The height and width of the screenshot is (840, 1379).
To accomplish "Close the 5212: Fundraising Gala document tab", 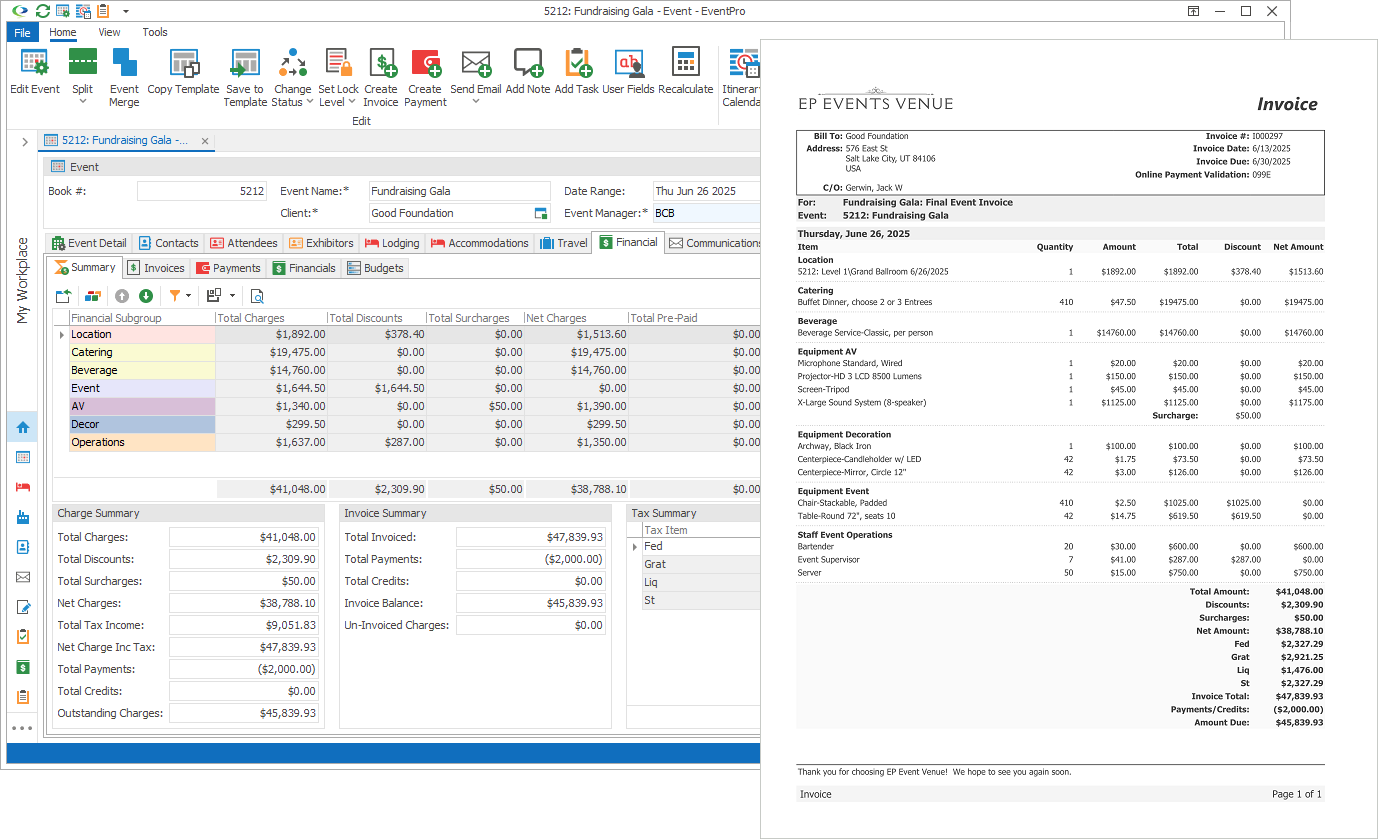I will [x=204, y=141].
